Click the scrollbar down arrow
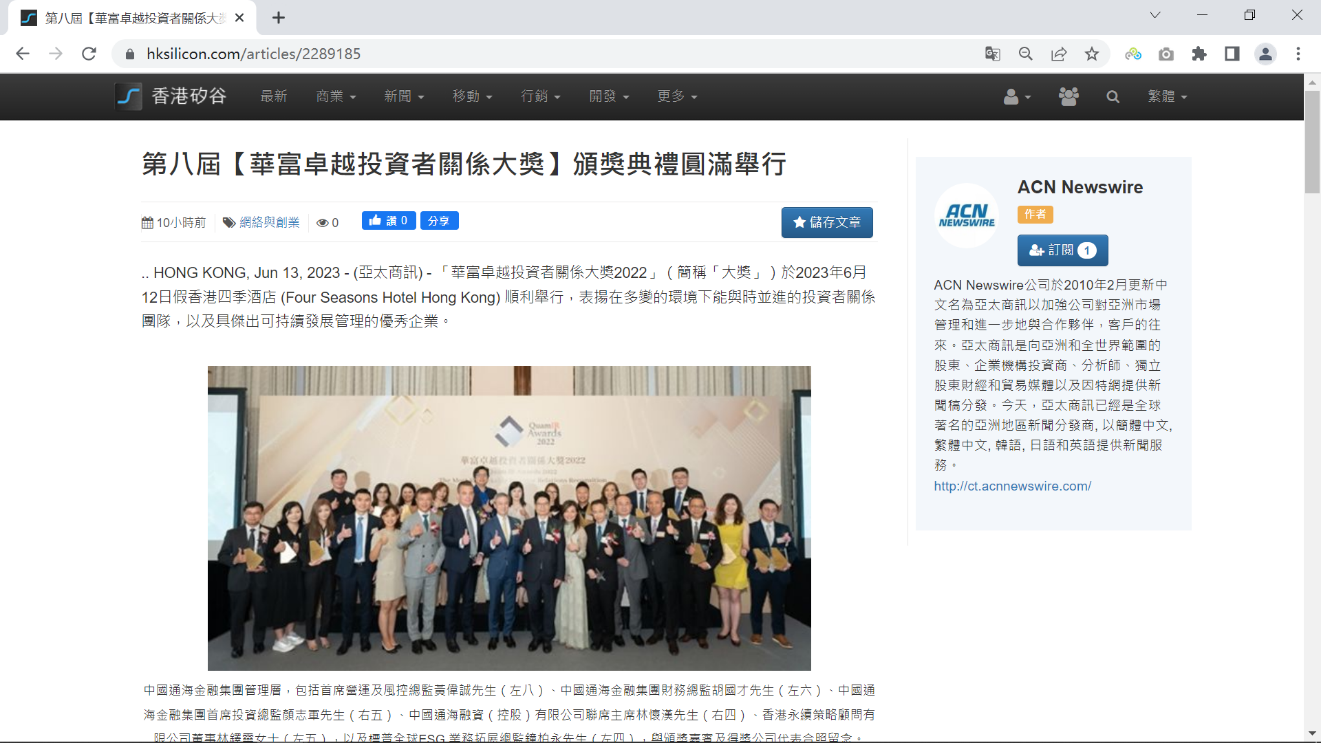The height and width of the screenshot is (743, 1321). coord(1312,733)
